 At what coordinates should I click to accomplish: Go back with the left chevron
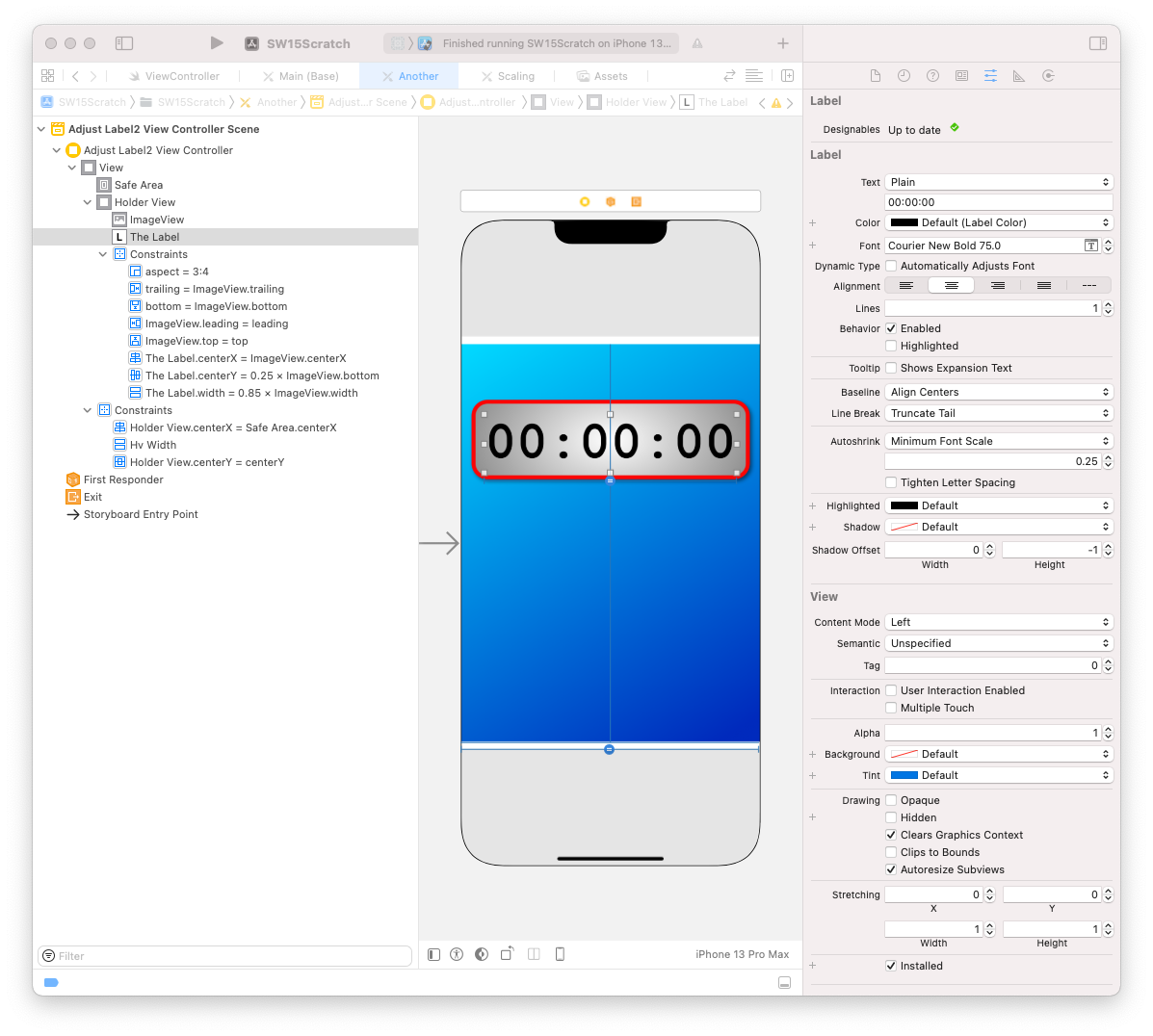[75, 76]
